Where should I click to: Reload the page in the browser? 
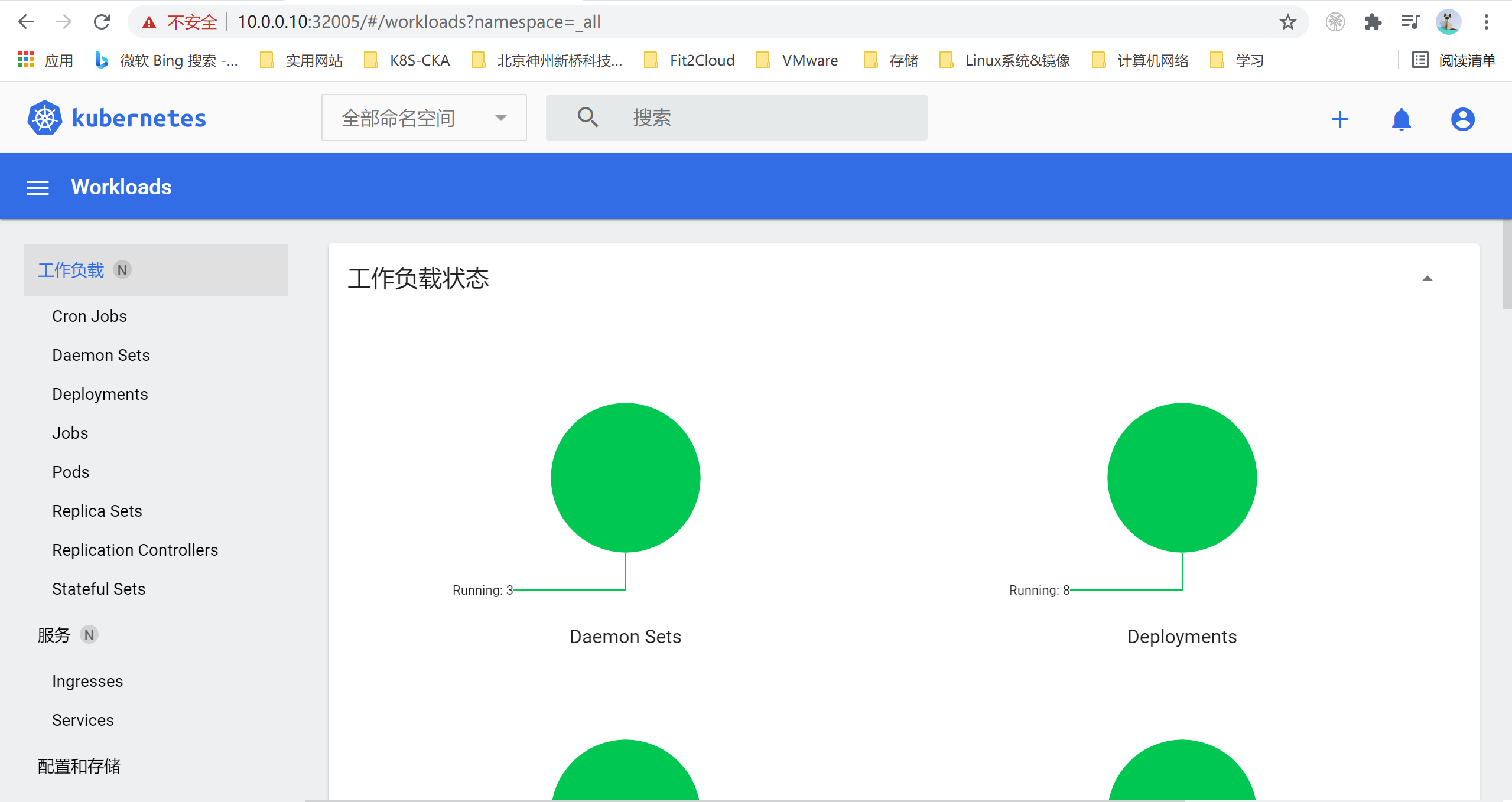(102, 22)
